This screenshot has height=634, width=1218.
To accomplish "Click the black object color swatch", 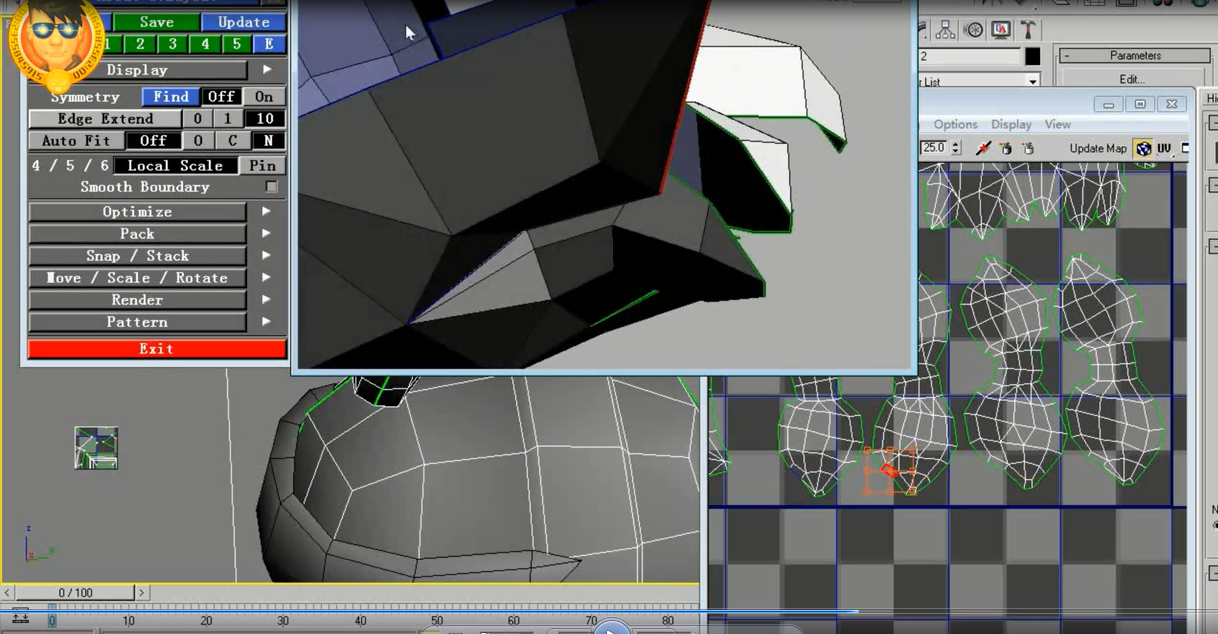I will 1032,57.
